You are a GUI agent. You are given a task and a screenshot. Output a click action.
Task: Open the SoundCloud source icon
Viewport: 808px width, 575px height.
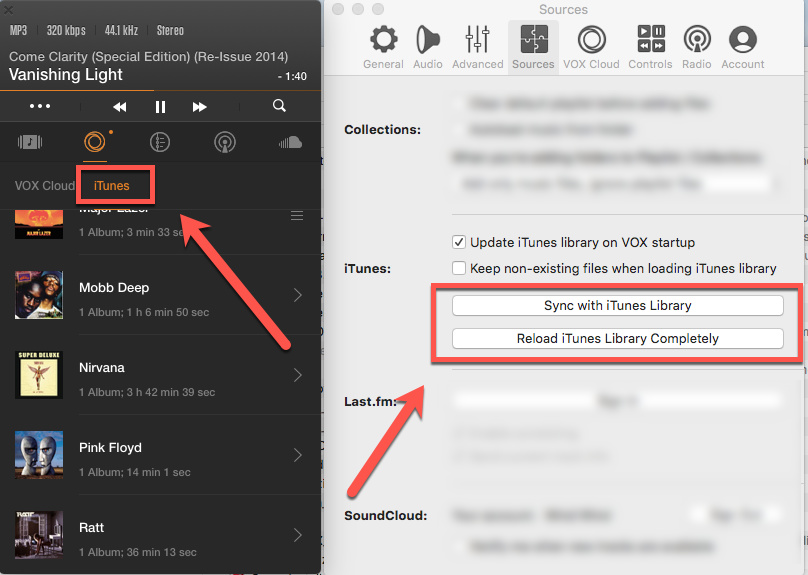coord(290,142)
